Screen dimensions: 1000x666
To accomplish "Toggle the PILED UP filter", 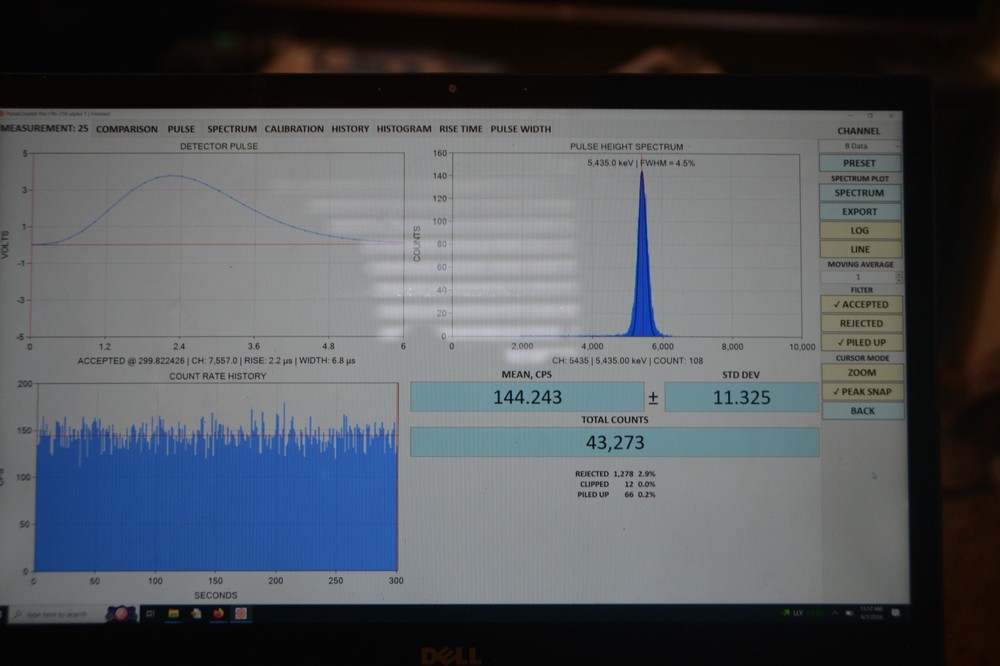I will (862, 343).
